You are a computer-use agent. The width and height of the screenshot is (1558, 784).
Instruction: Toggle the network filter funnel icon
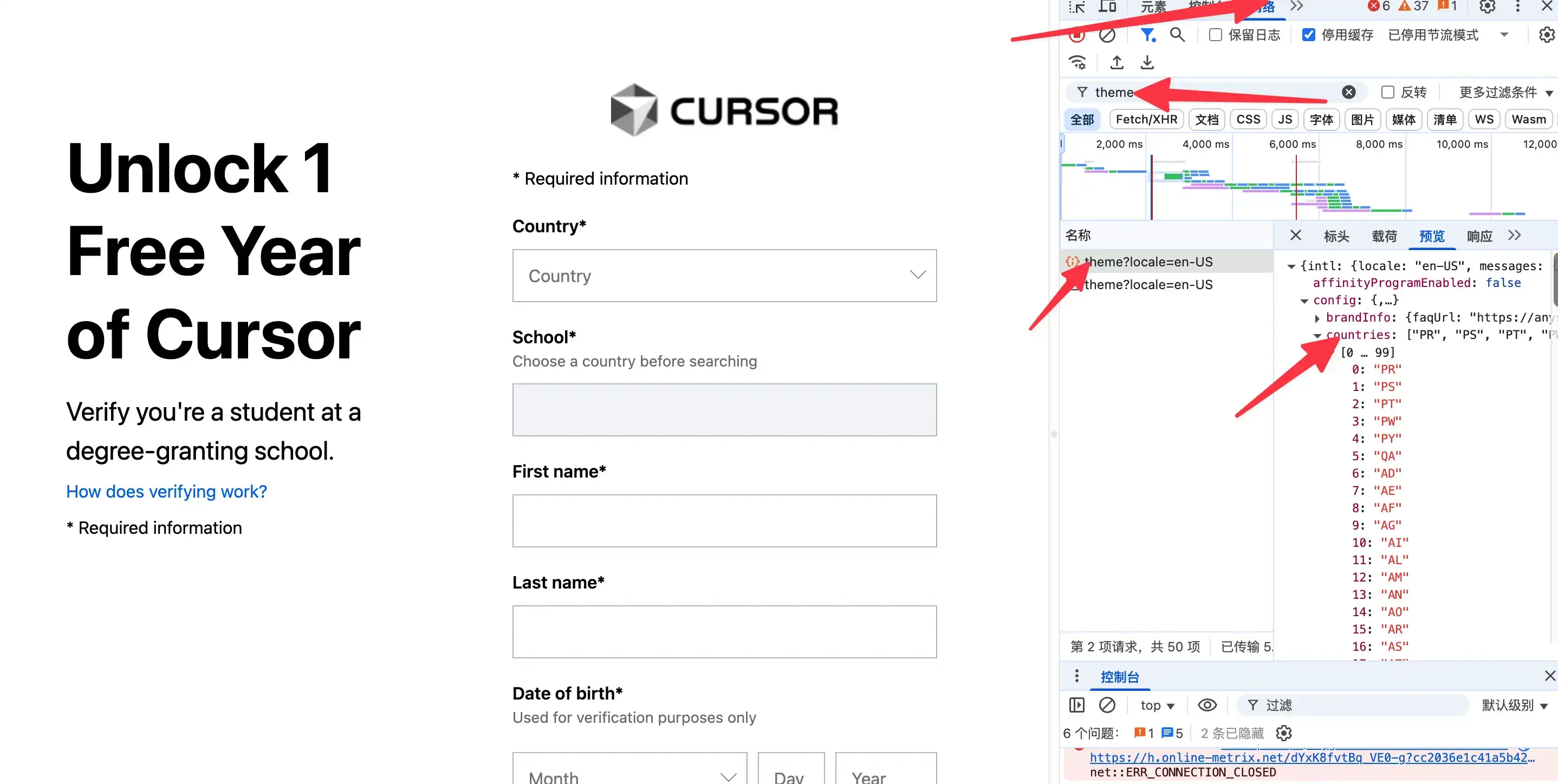(x=1147, y=35)
